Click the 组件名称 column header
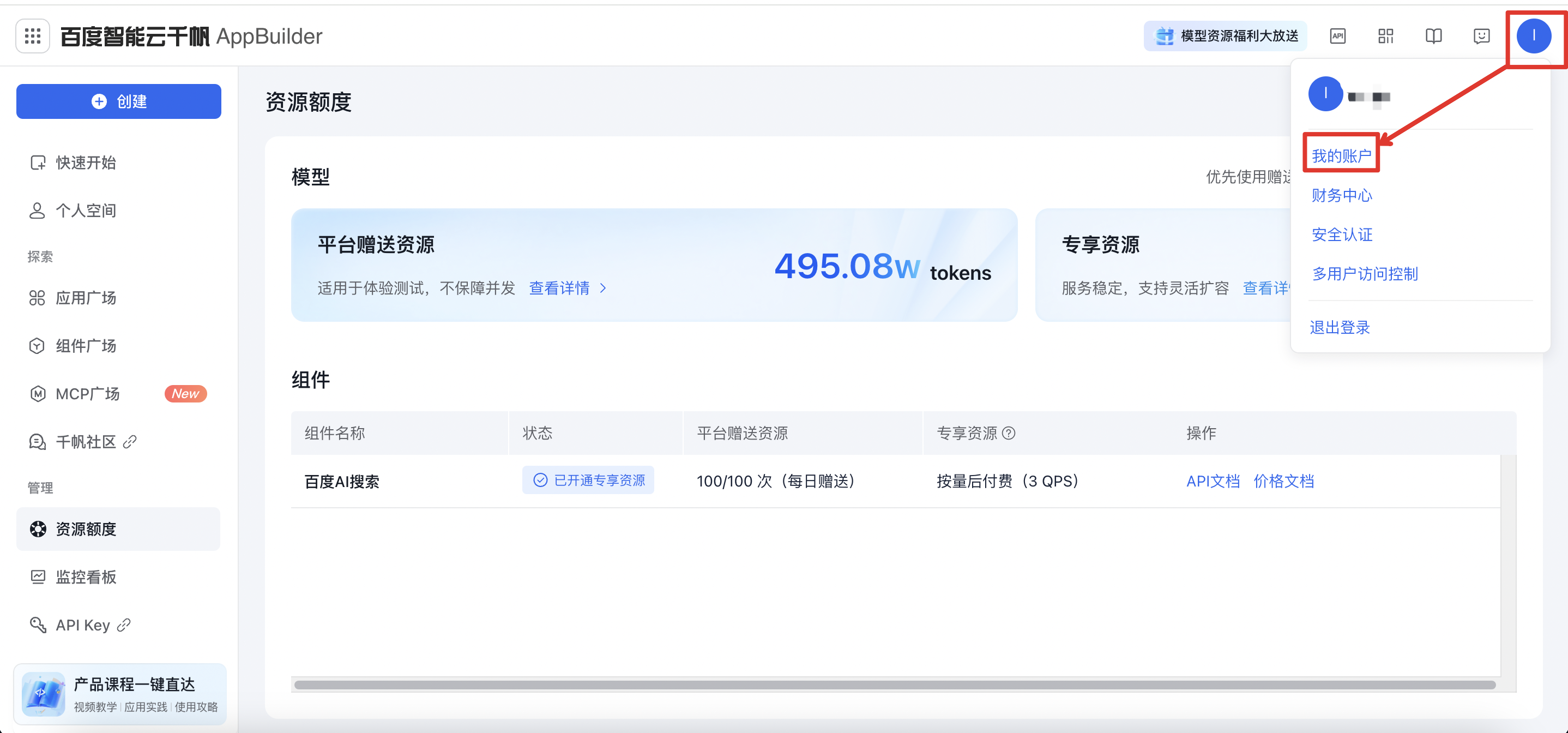 tap(334, 433)
